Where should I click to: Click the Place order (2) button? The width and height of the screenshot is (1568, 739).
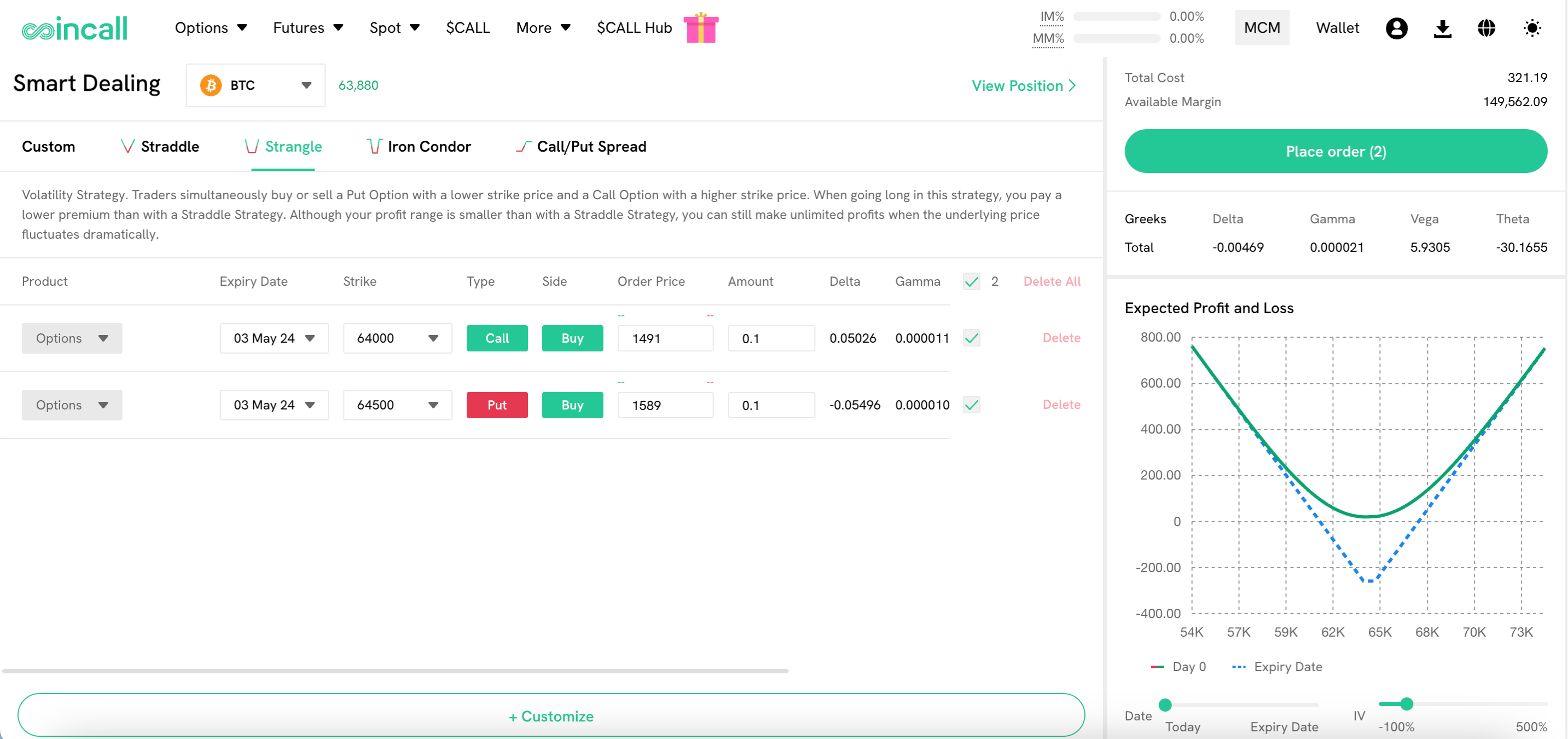click(x=1336, y=151)
